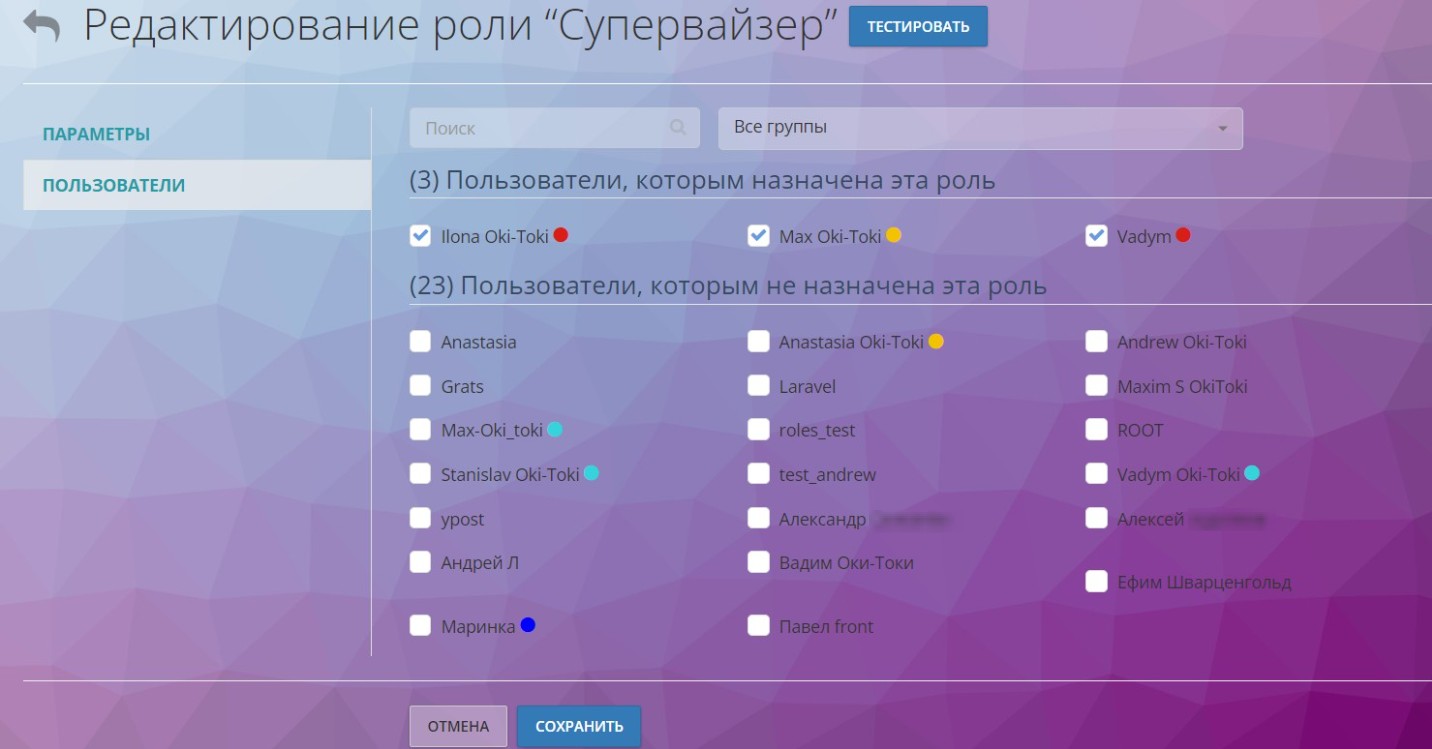Check the Andrew Oki-Toki checkbox
Screen dimensions: 1432x749
(x=1096, y=342)
